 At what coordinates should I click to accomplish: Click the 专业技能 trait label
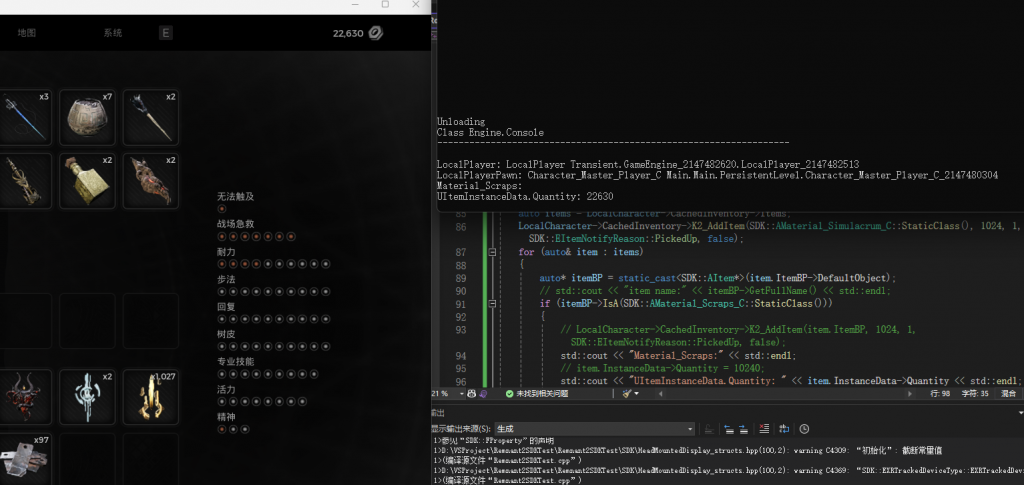235,362
